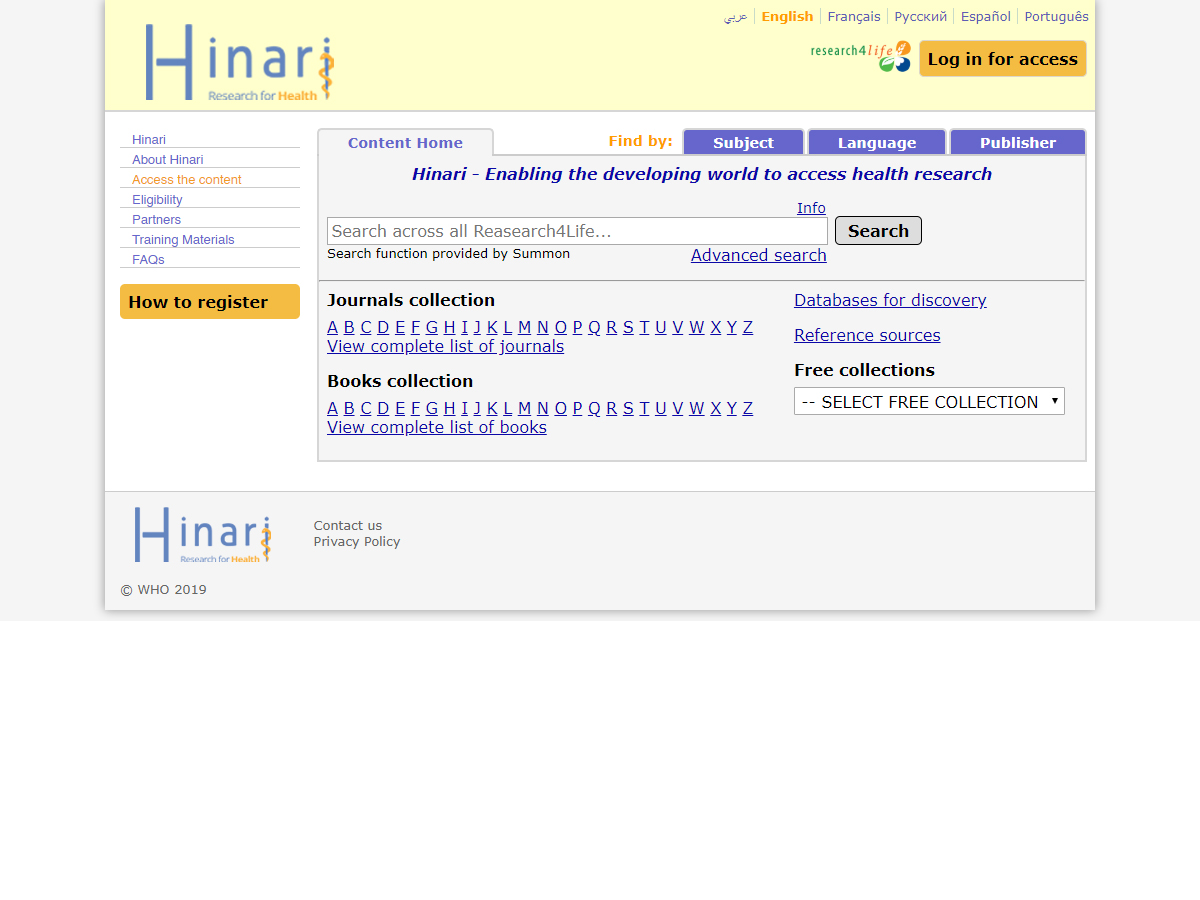Click the How to register button
This screenshot has height=900, width=1200.
(209, 301)
